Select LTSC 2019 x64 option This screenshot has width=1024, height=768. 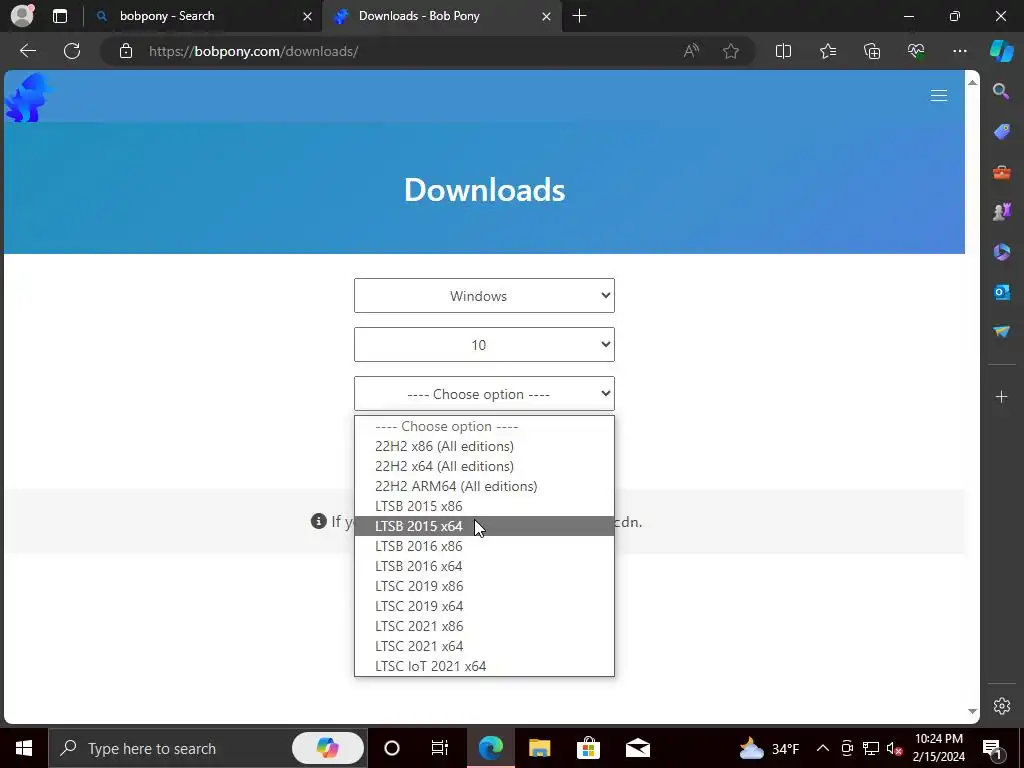[x=484, y=606]
